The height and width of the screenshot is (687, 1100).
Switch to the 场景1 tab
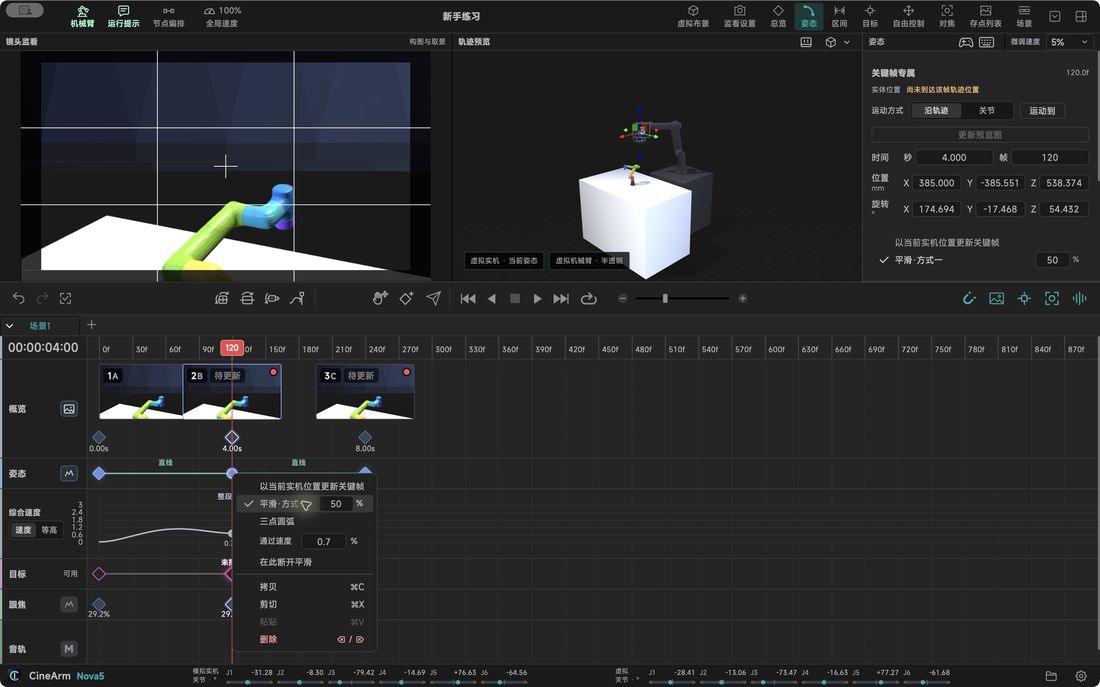coord(40,326)
